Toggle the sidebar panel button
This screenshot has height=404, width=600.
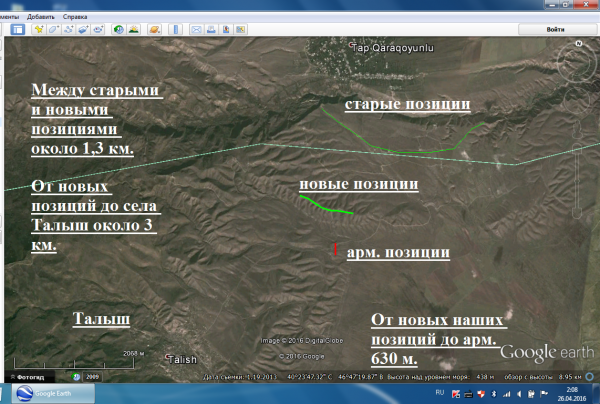(x=17, y=30)
